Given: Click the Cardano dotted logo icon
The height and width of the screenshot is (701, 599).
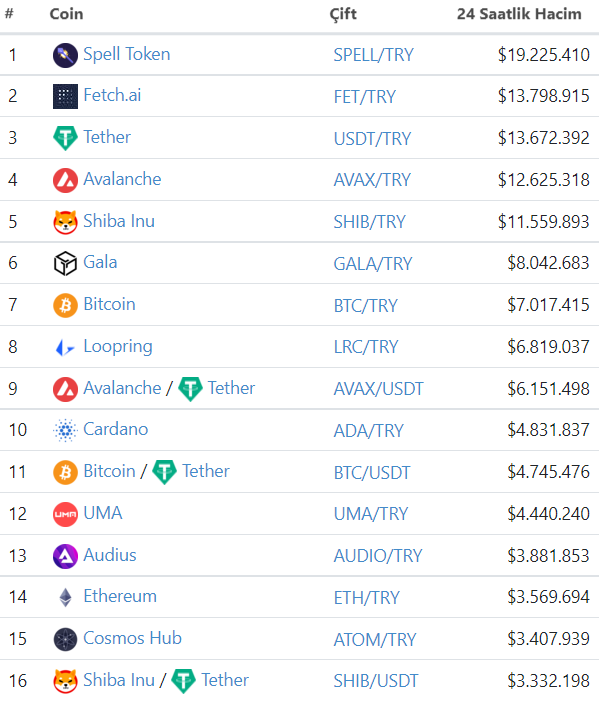Looking at the screenshot, I should click(x=65, y=431).
